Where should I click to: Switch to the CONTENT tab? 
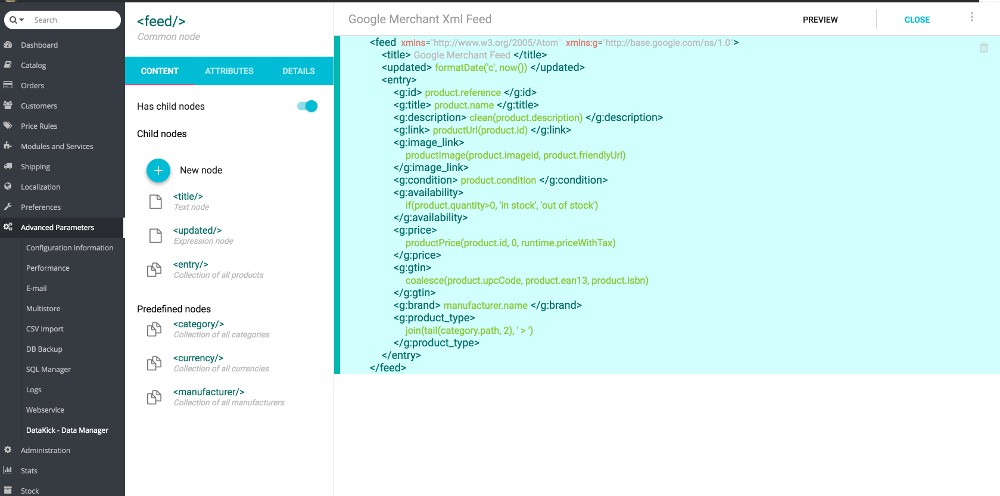tap(159, 71)
